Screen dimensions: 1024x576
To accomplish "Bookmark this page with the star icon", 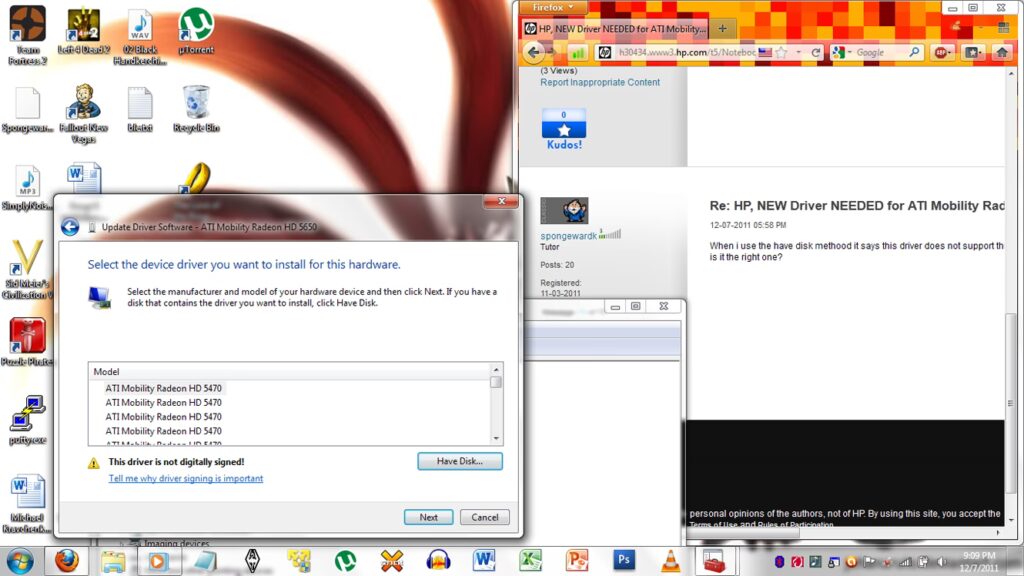I will coord(781,52).
